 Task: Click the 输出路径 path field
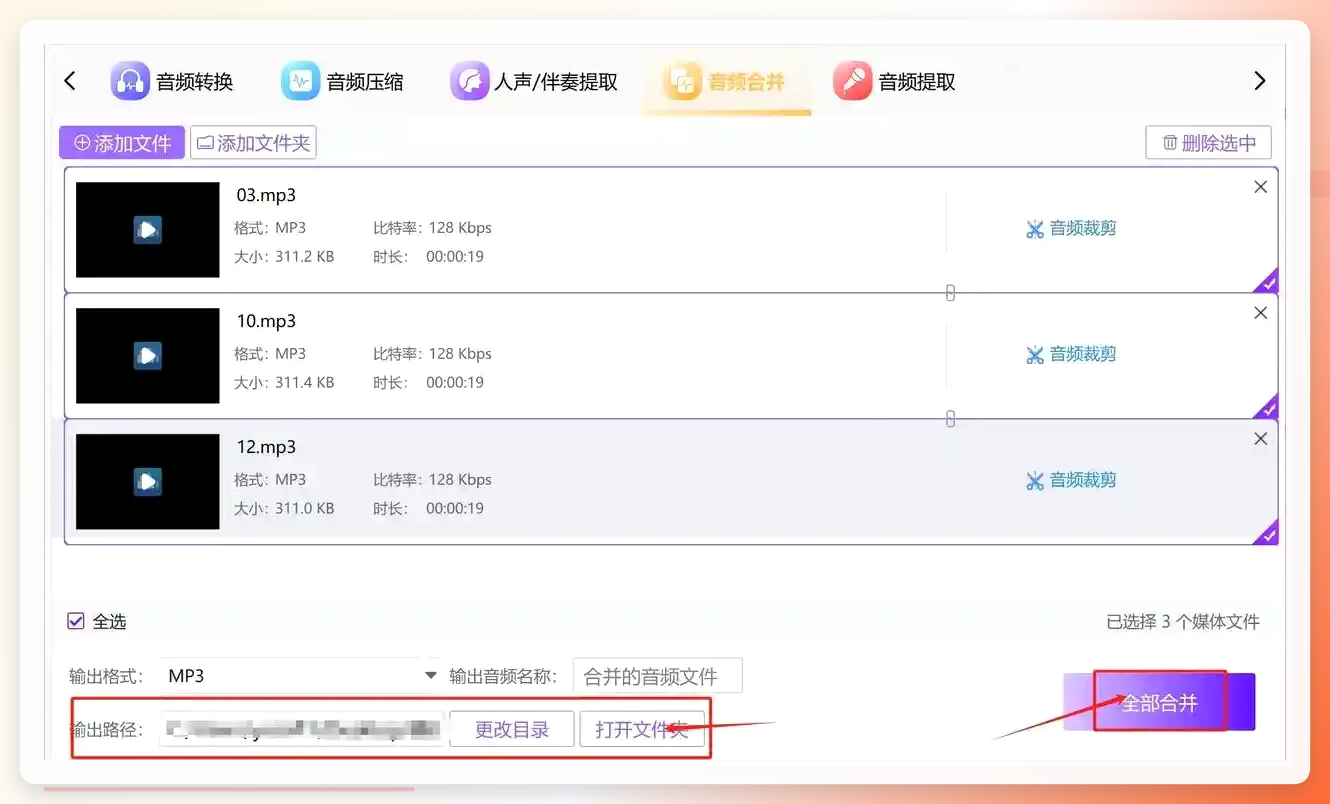tap(301, 729)
